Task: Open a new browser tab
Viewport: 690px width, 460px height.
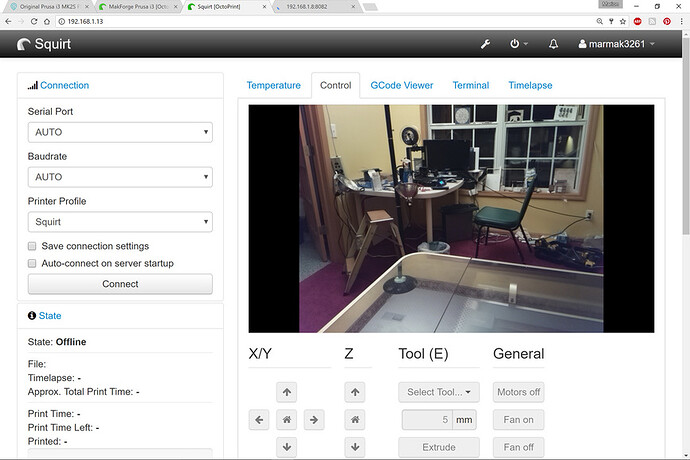Action: coord(370,7)
